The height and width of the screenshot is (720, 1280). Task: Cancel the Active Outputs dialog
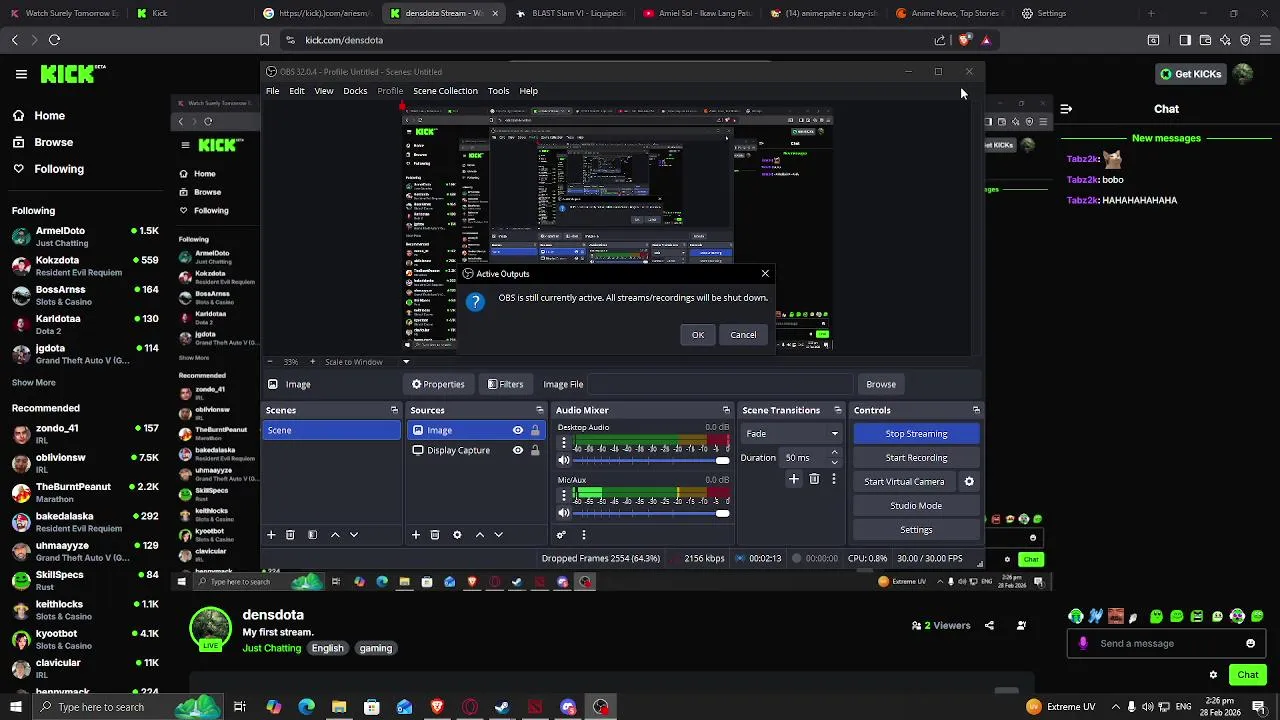tap(743, 335)
